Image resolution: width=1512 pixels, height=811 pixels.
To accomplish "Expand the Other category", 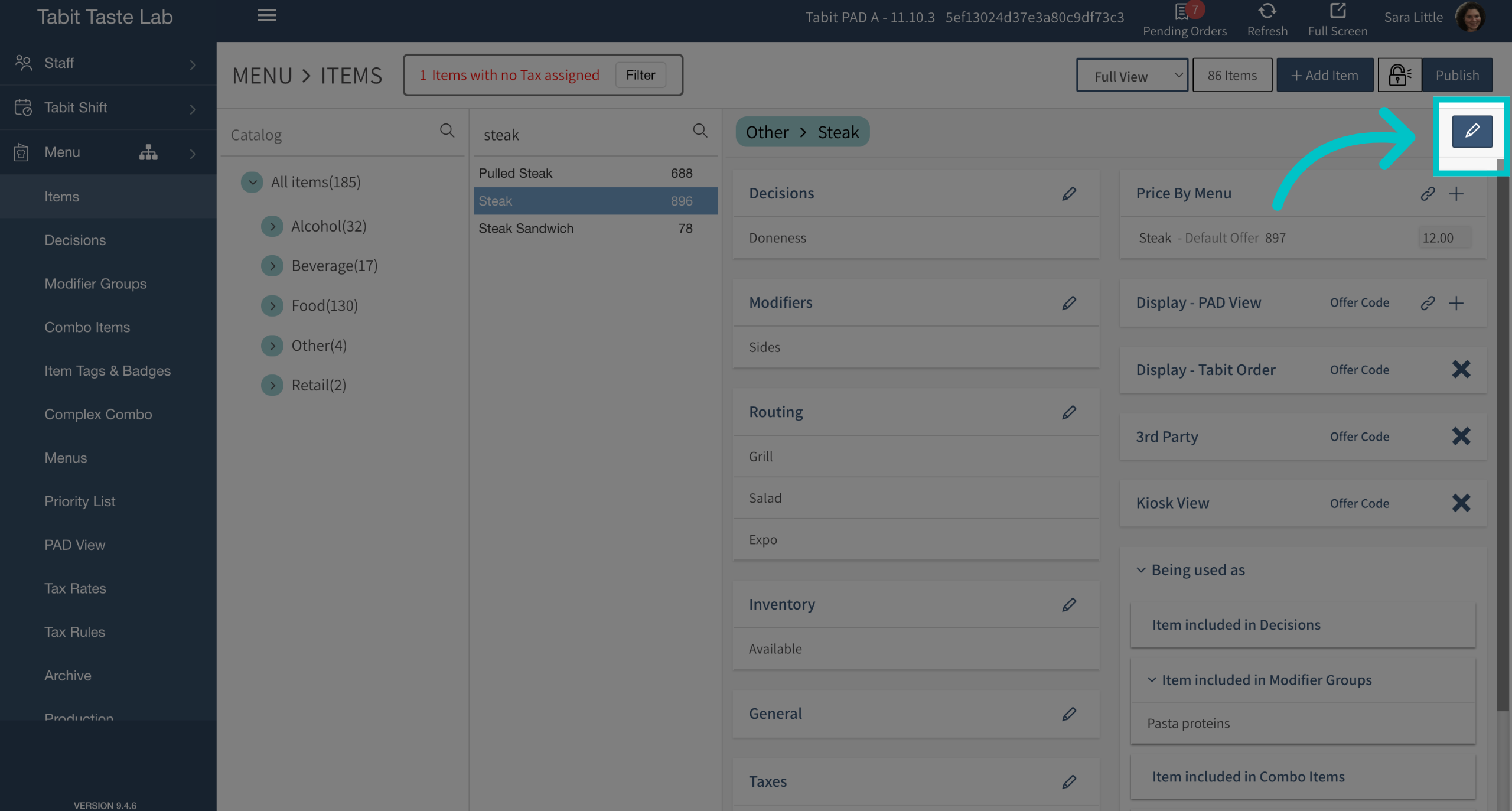I will [x=272, y=346].
